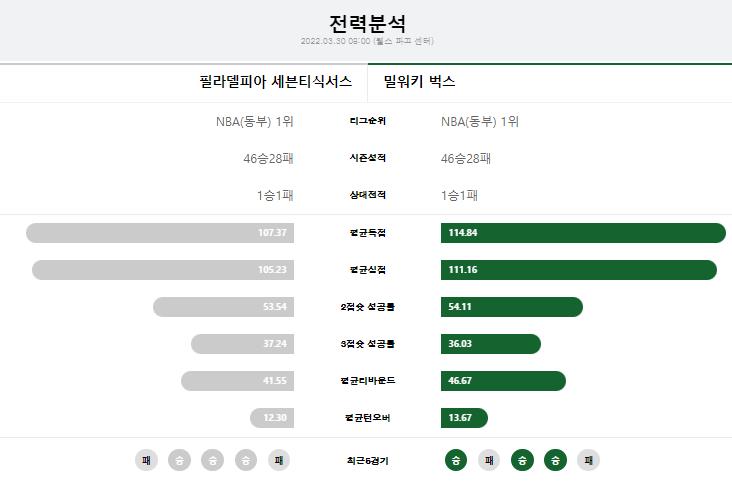Click Milwaukee's last recent-game 패 circle
This screenshot has width=732, height=484.
589,460
